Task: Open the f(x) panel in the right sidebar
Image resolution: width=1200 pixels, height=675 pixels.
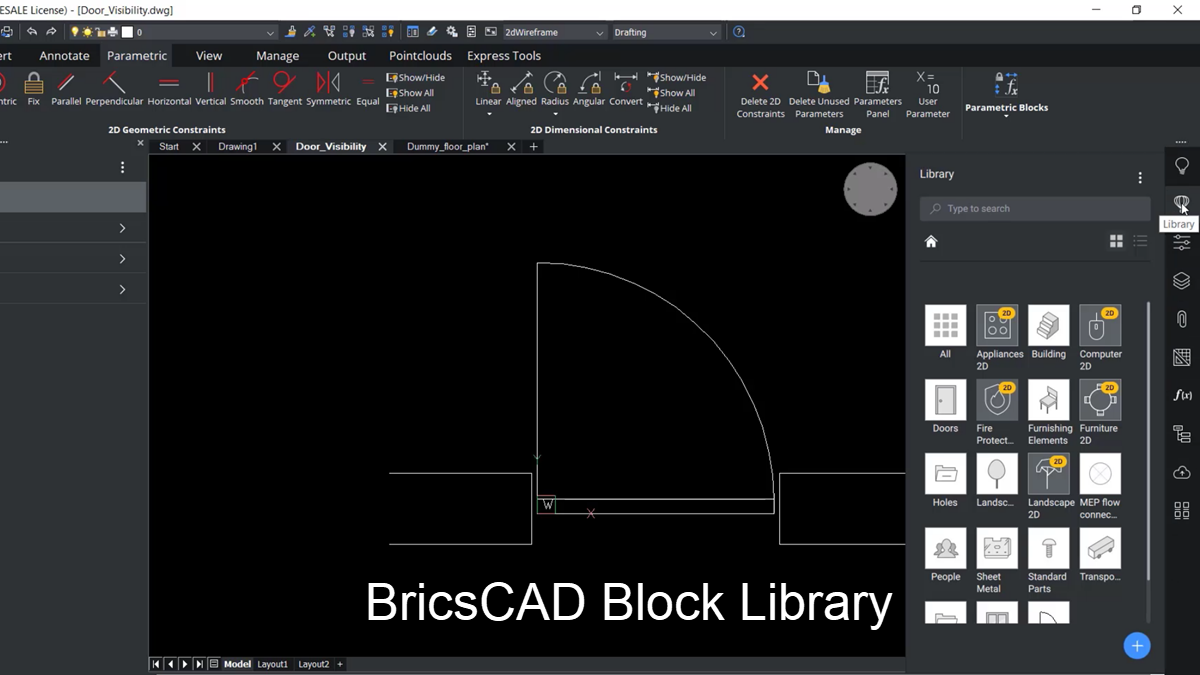Action: [1181, 395]
